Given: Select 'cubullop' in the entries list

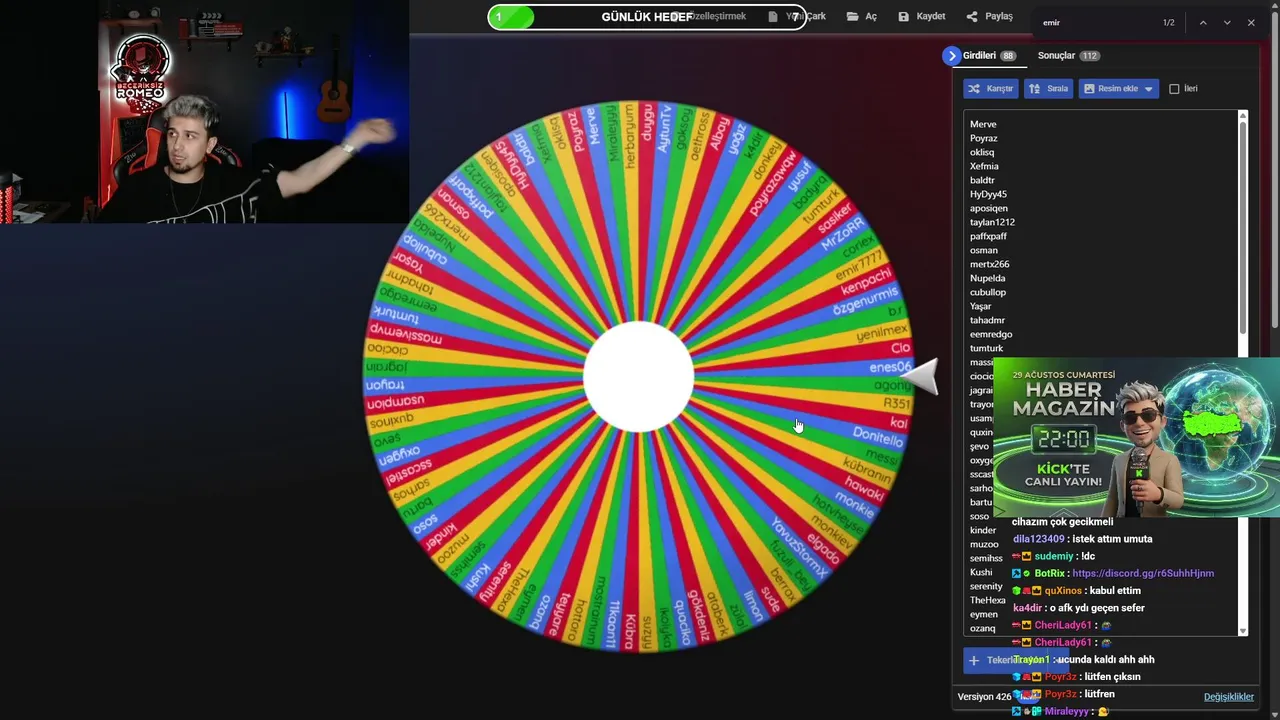Looking at the screenshot, I should [x=988, y=293].
